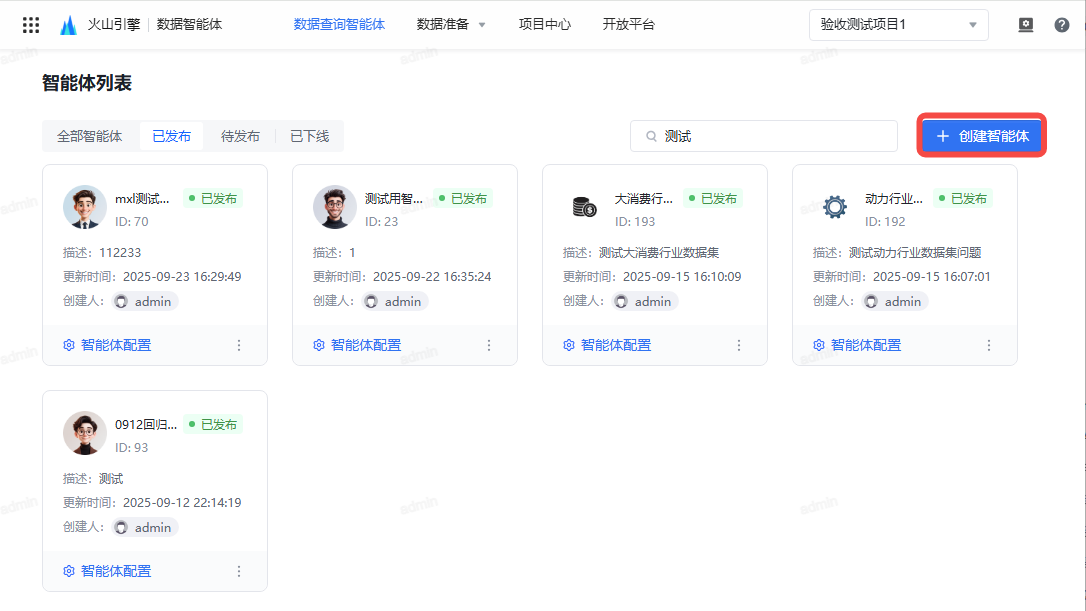
Task: Click the 创建智能体 button
Action: click(x=982, y=136)
